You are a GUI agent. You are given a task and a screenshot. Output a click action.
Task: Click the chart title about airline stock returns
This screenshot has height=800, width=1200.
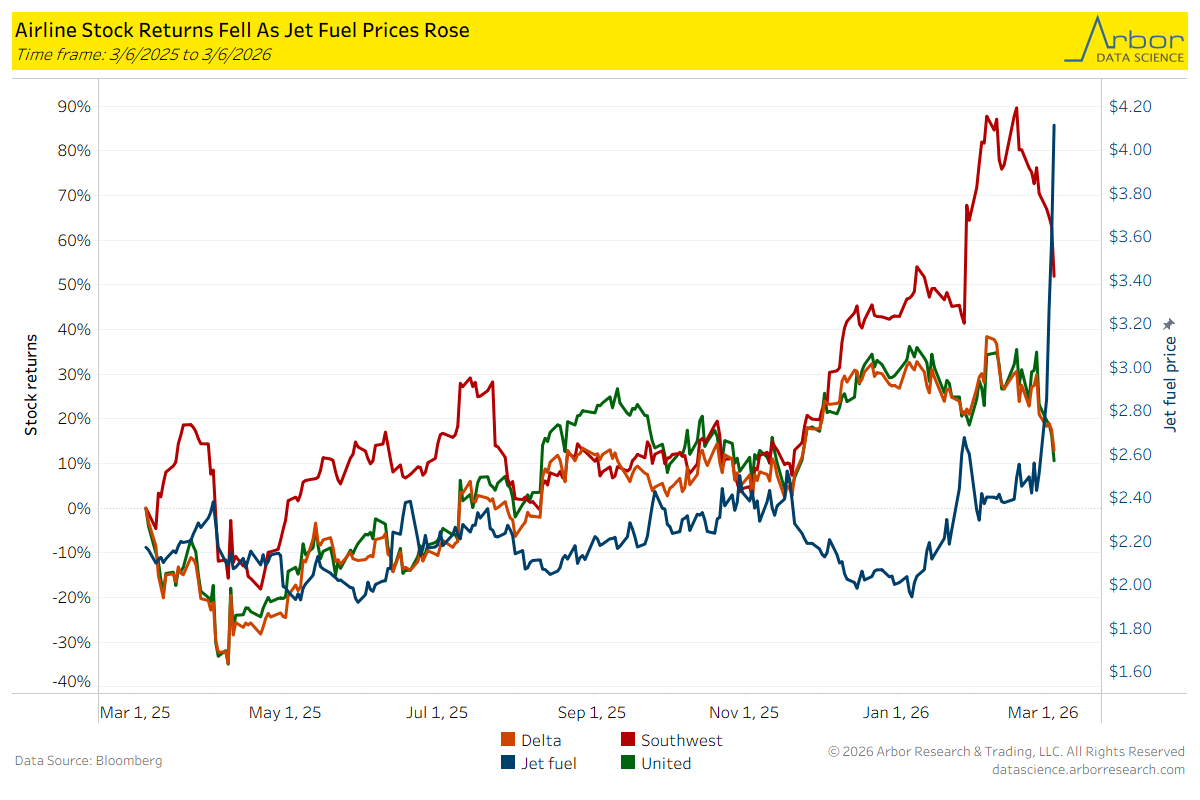tap(242, 31)
